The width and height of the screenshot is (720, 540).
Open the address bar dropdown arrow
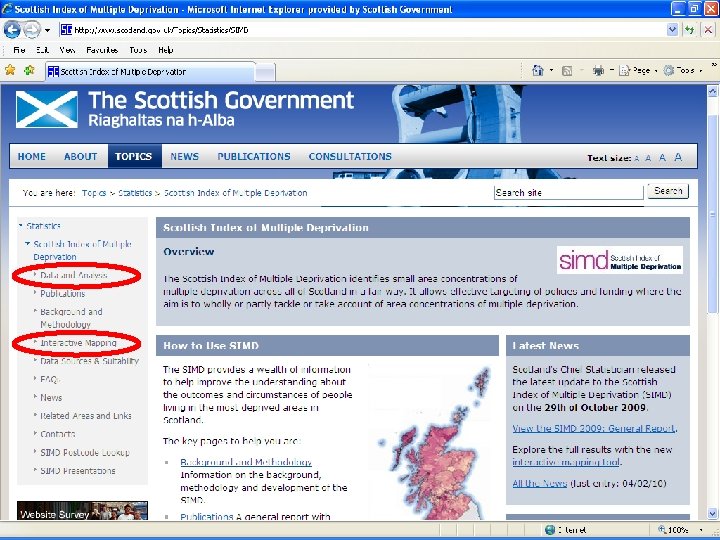point(672,30)
